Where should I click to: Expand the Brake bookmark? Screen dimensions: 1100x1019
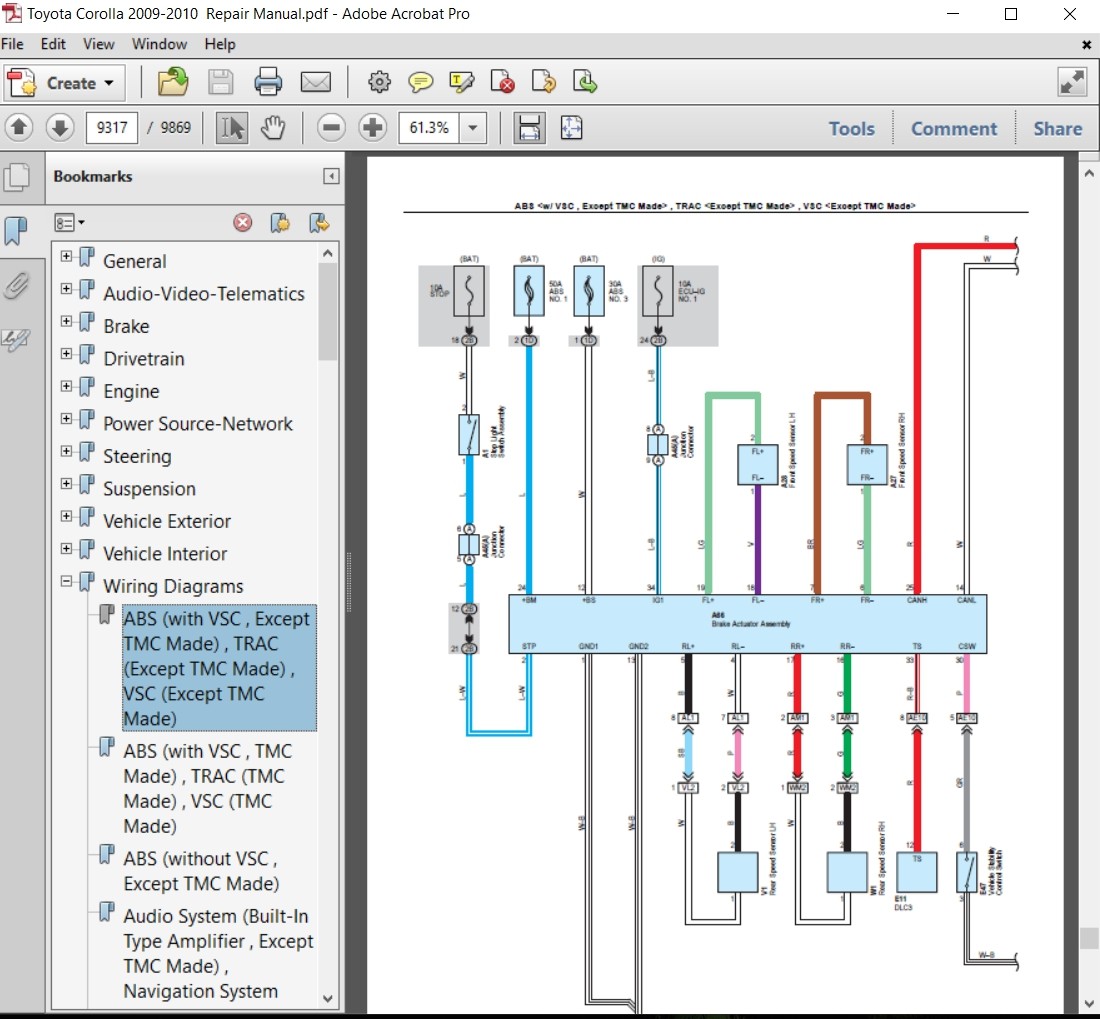point(66,321)
